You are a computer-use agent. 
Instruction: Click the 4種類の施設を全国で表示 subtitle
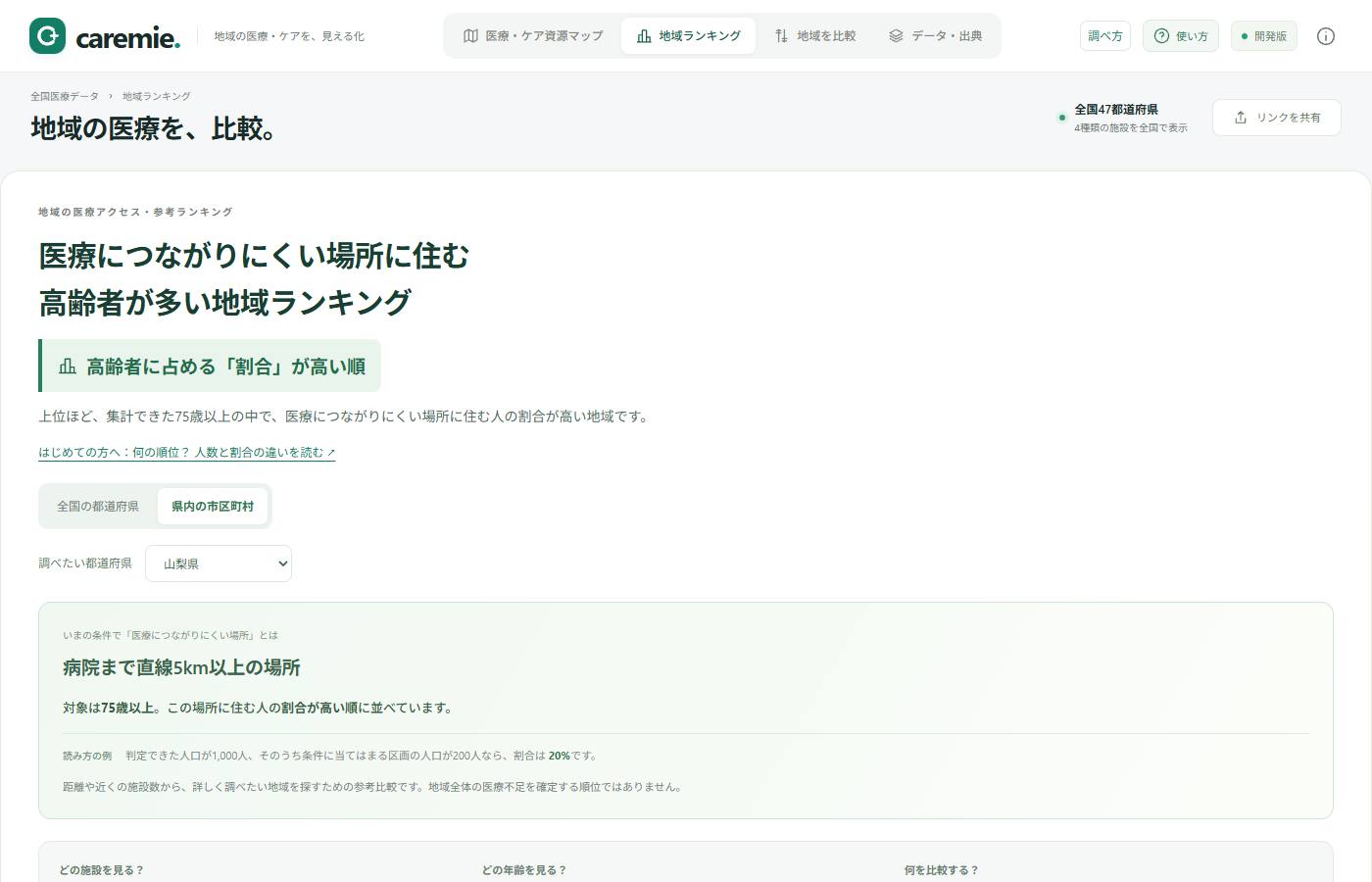(x=1131, y=128)
